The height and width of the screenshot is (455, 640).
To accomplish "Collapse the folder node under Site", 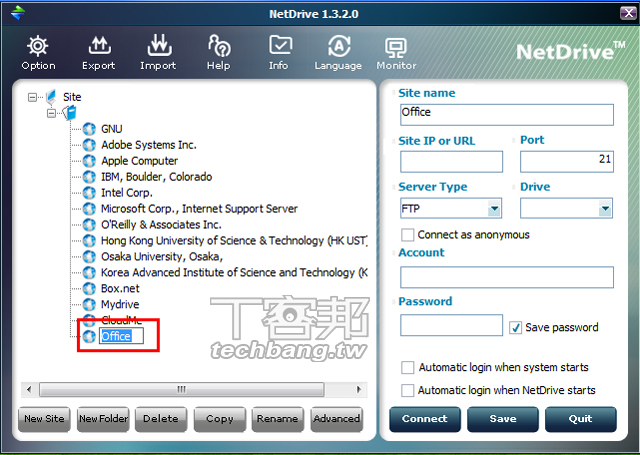I will point(51,113).
